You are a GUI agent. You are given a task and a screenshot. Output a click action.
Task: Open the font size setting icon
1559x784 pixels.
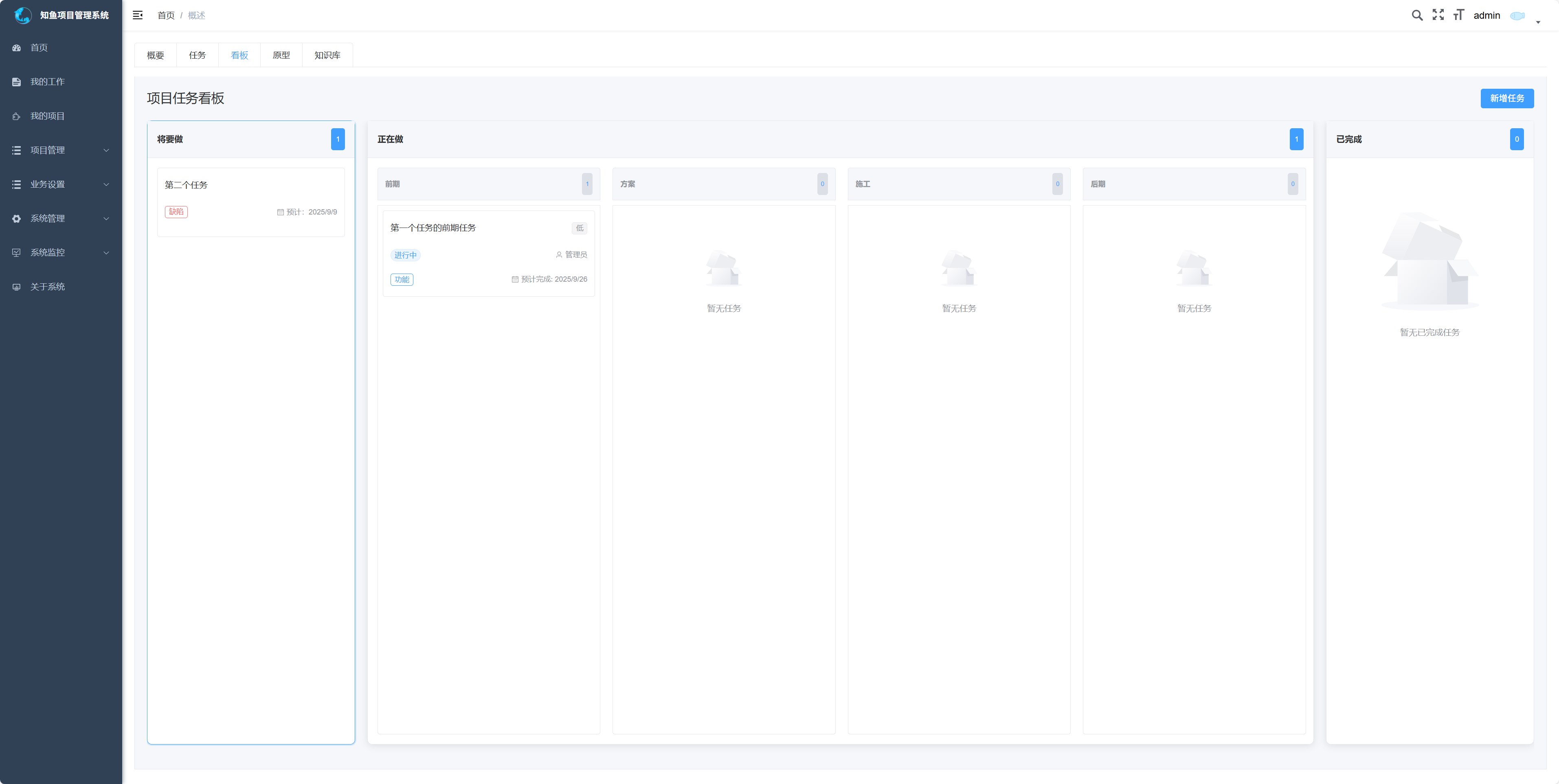pos(1458,15)
